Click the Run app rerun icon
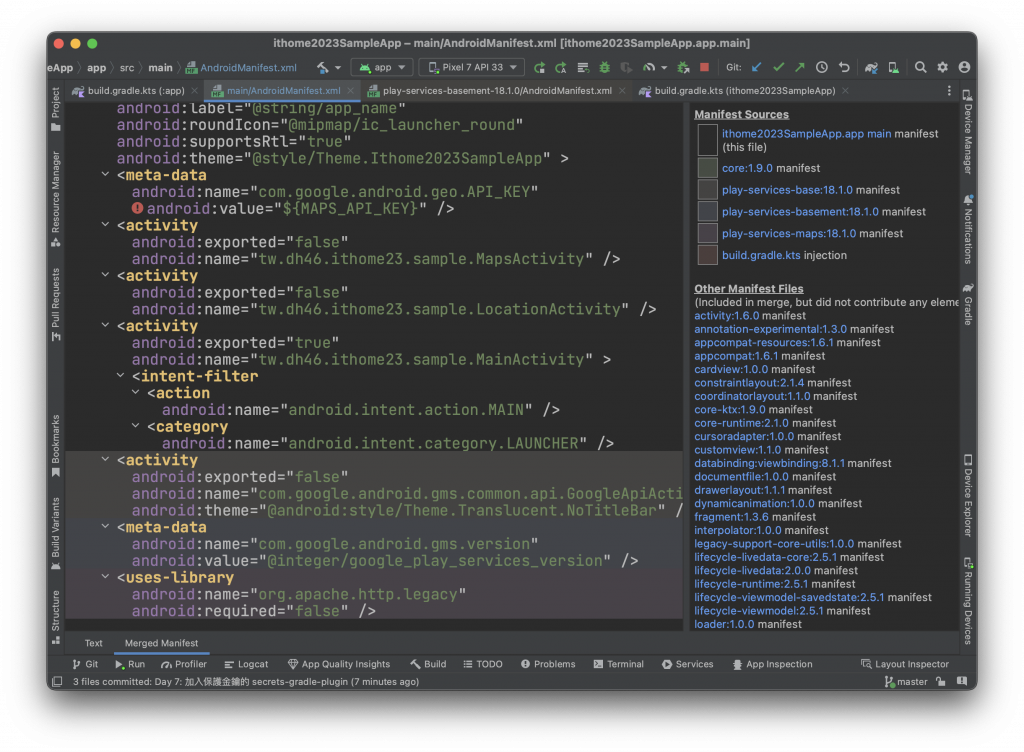 tap(539, 67)
